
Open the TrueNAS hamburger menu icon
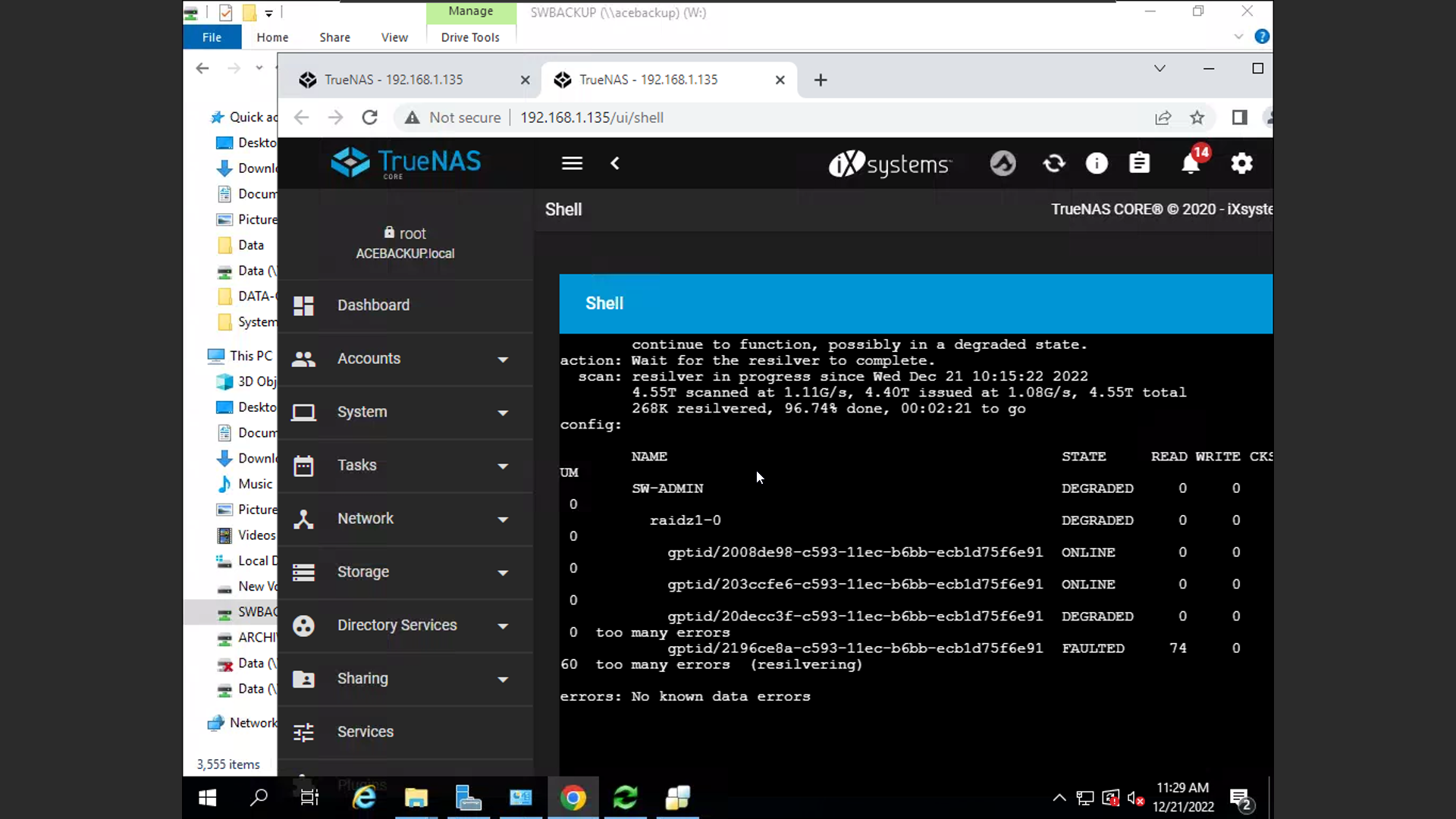pyautogui.click(x=572, y=163)
